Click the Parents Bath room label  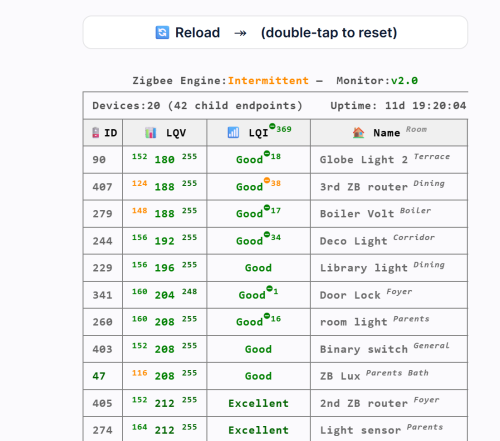coord(397,373)
